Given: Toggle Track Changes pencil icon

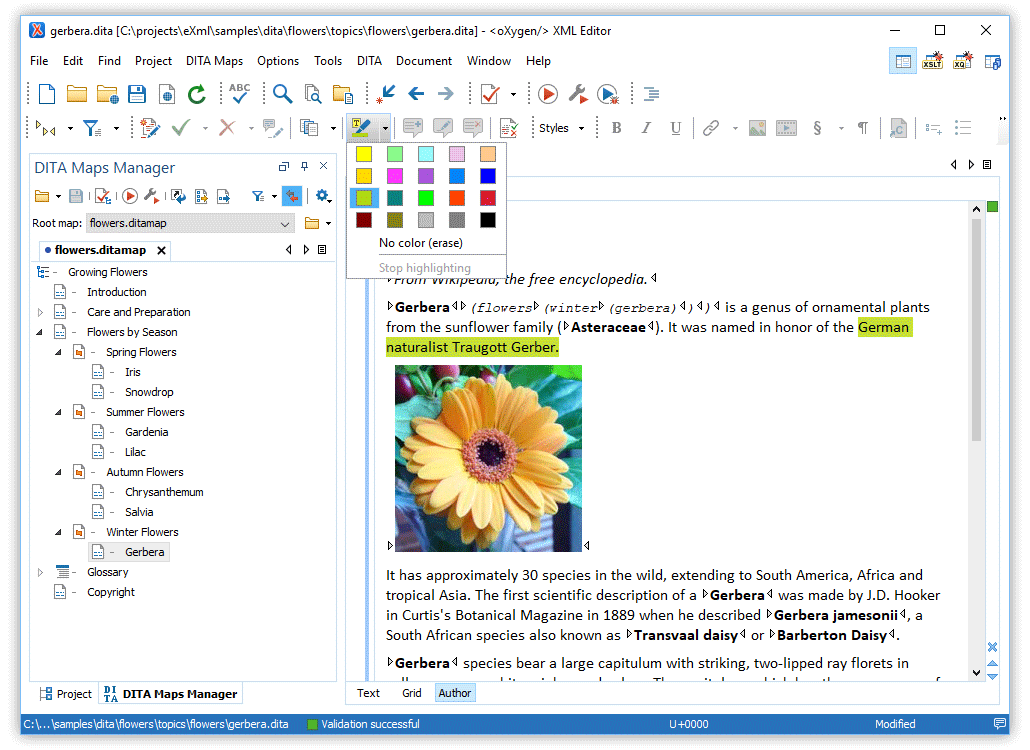Looking at the screenshot, I should click(150, 128).
